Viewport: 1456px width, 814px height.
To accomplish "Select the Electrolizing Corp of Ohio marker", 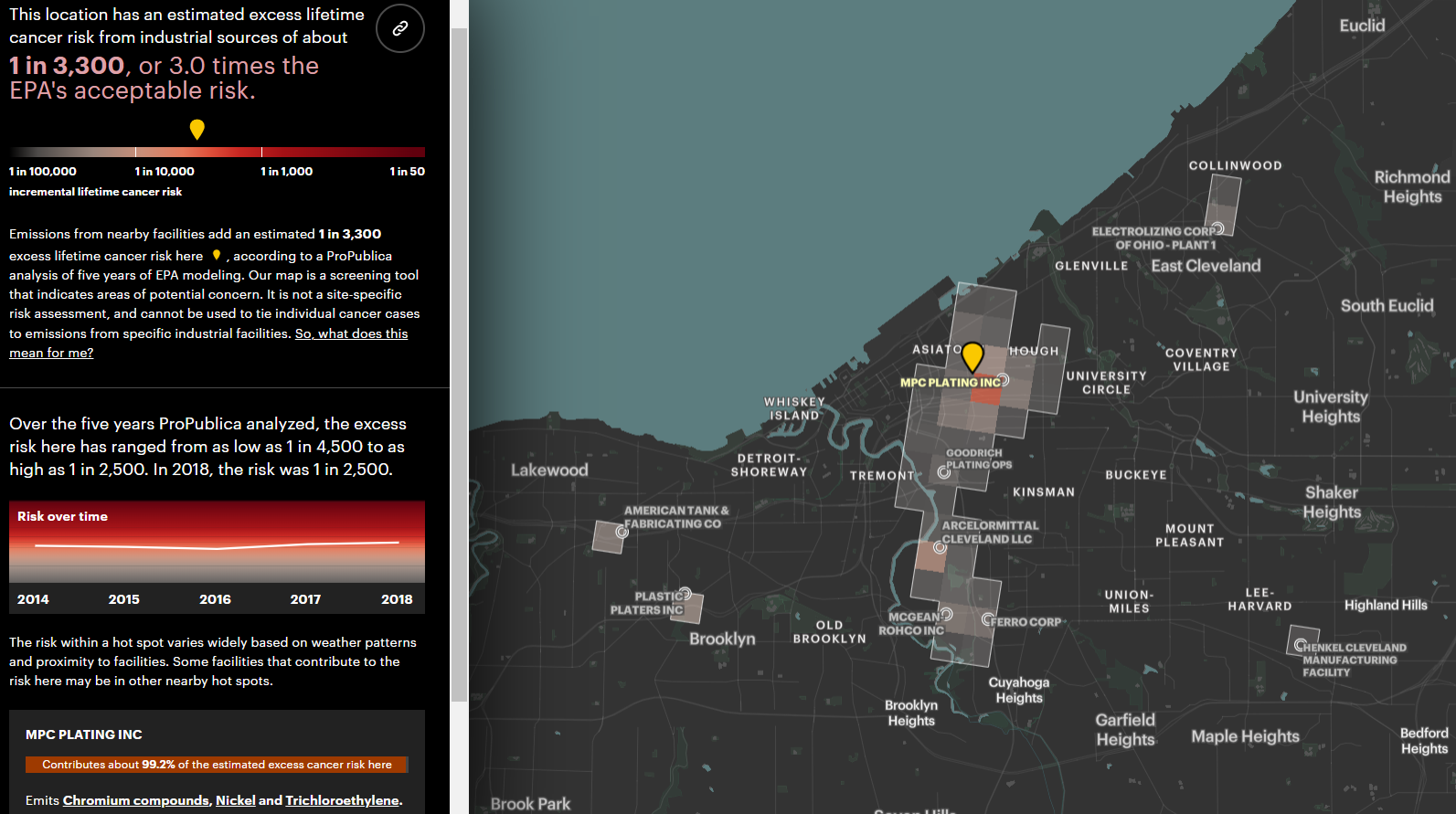I will 1217,227.
